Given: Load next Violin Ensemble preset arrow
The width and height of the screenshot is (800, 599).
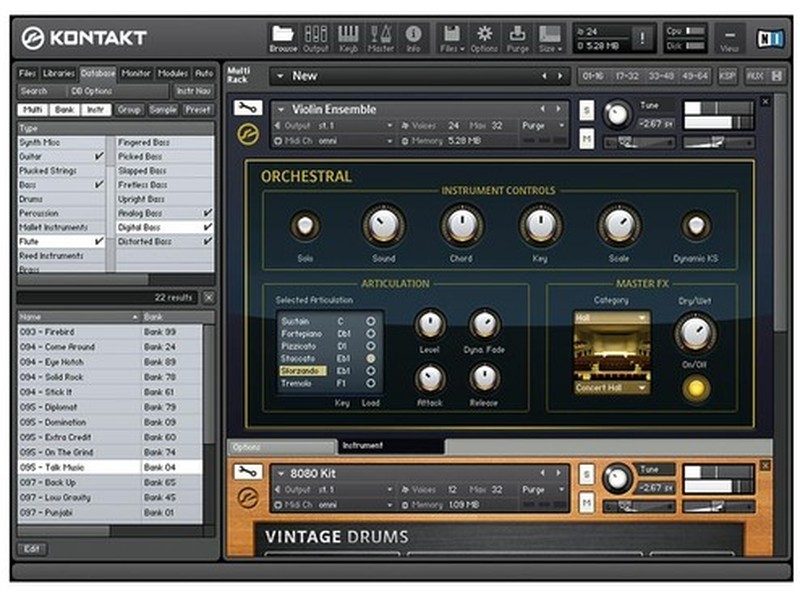Looking at the screenshot, I should click(559, 109).
